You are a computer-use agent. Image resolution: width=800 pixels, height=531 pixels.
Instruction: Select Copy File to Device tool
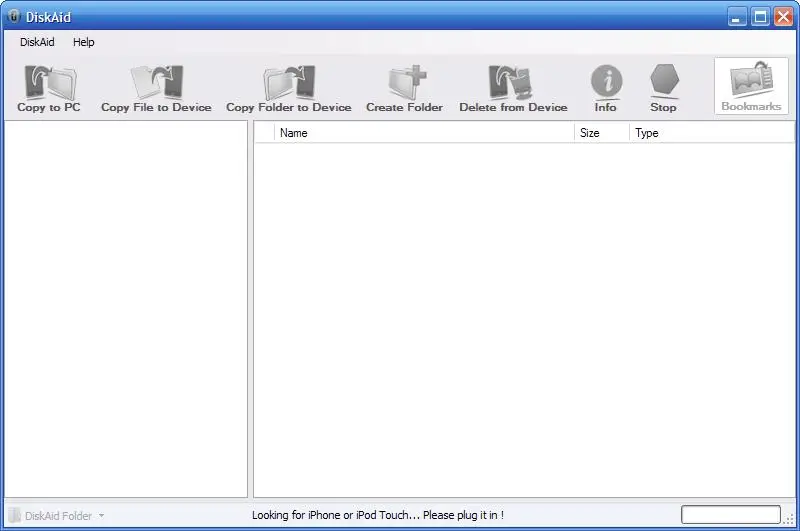(157, 82)
